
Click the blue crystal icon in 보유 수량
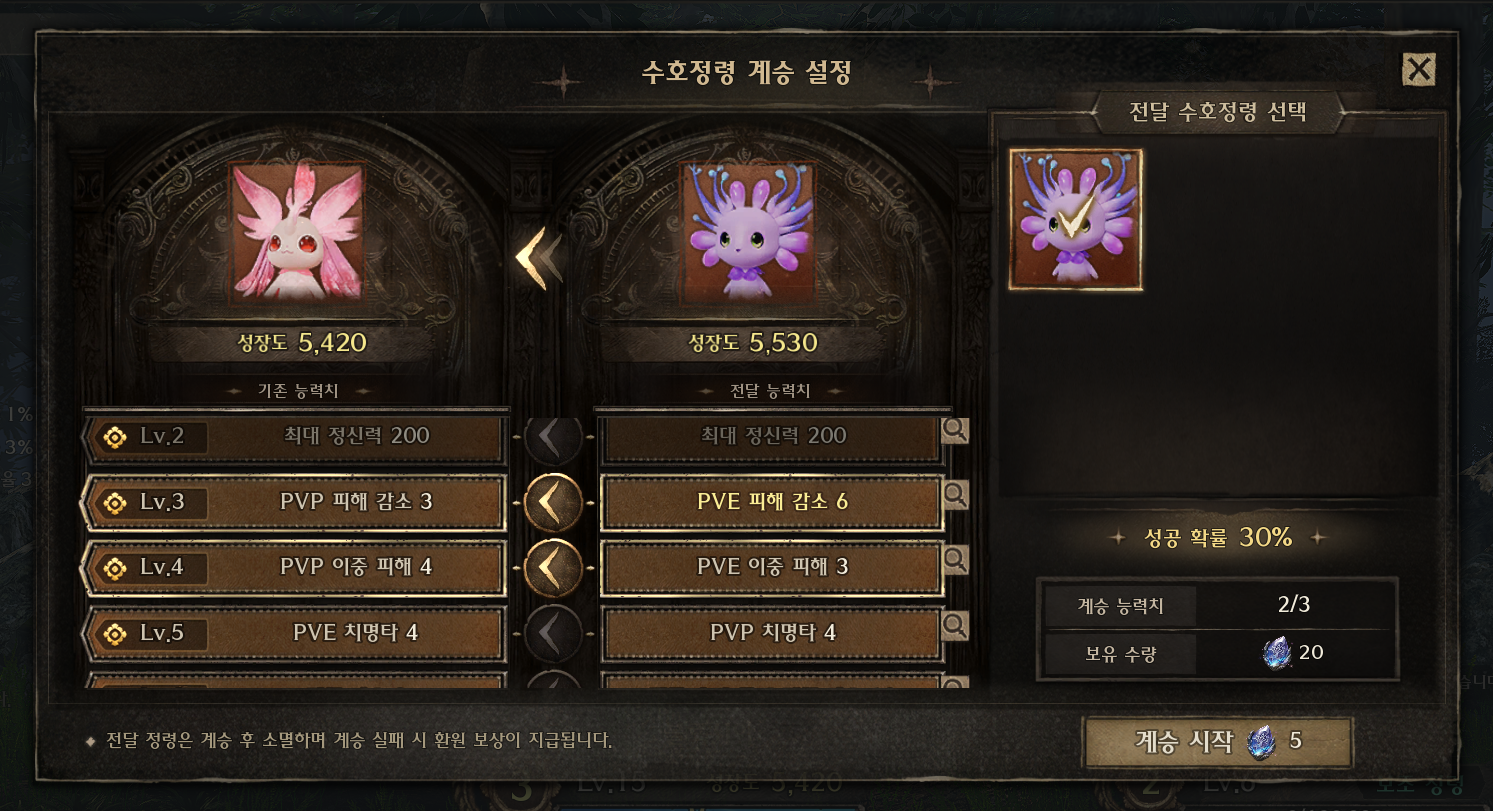coord(1277,653)
